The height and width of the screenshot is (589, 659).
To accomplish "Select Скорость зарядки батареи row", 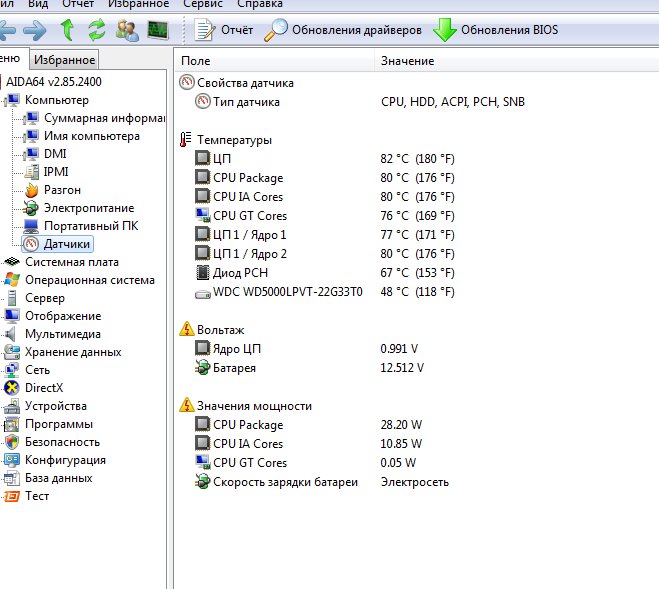I will pos(322,482).
